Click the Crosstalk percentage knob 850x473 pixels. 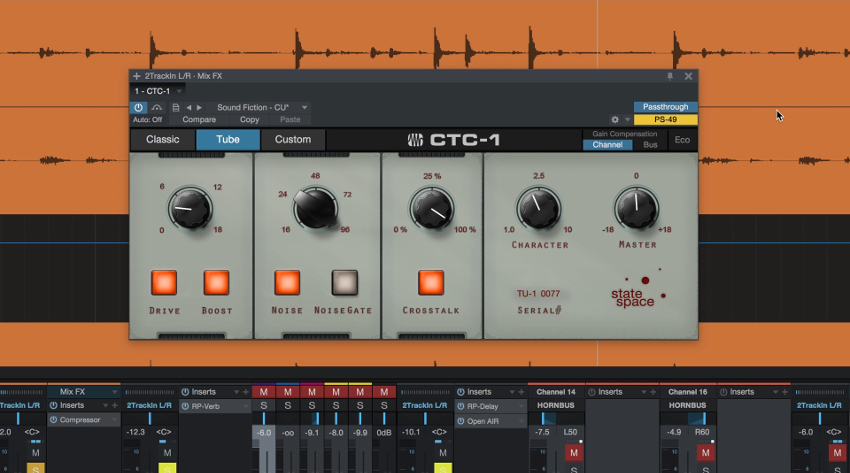(x=432, y=210)
